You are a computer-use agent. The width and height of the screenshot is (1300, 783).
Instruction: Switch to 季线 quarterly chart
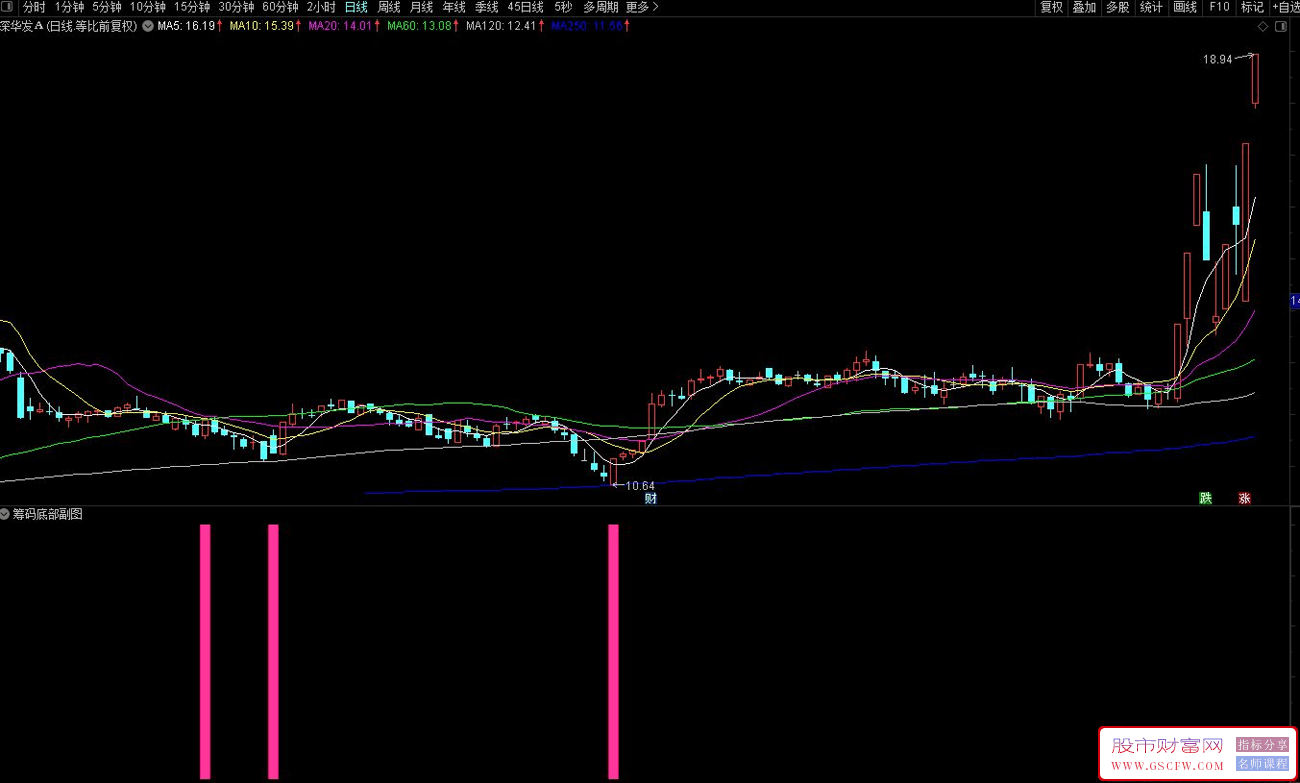tap(487, 7)
